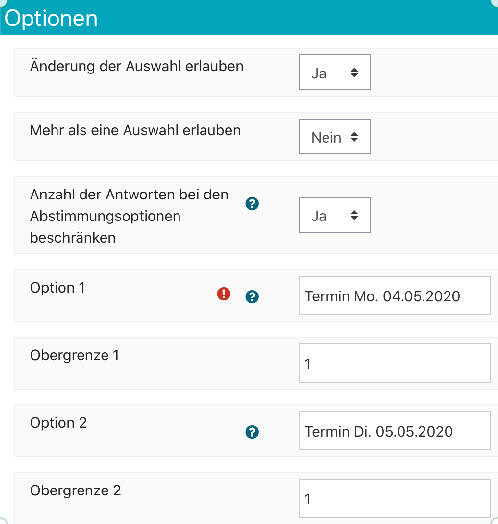Open the Änderung der Auswahl erlauben dropdown
Viewport: 498px width, 524px height.
(335, 72)
